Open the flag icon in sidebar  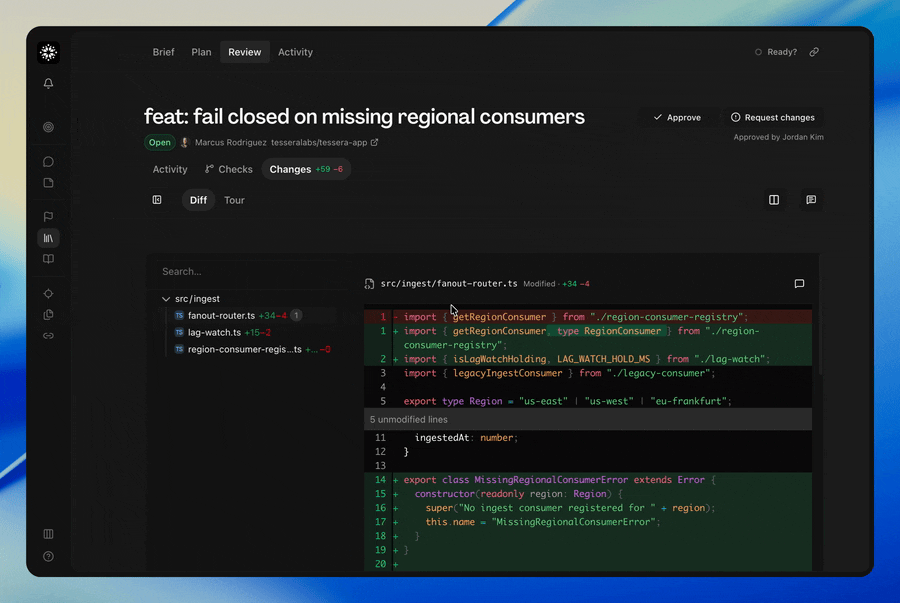(x=48, y=216)
